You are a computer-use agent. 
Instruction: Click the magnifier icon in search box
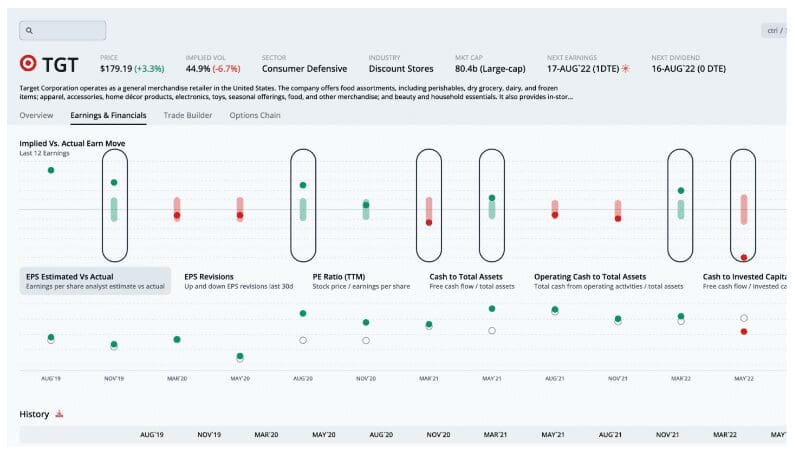tap(30, 31)
